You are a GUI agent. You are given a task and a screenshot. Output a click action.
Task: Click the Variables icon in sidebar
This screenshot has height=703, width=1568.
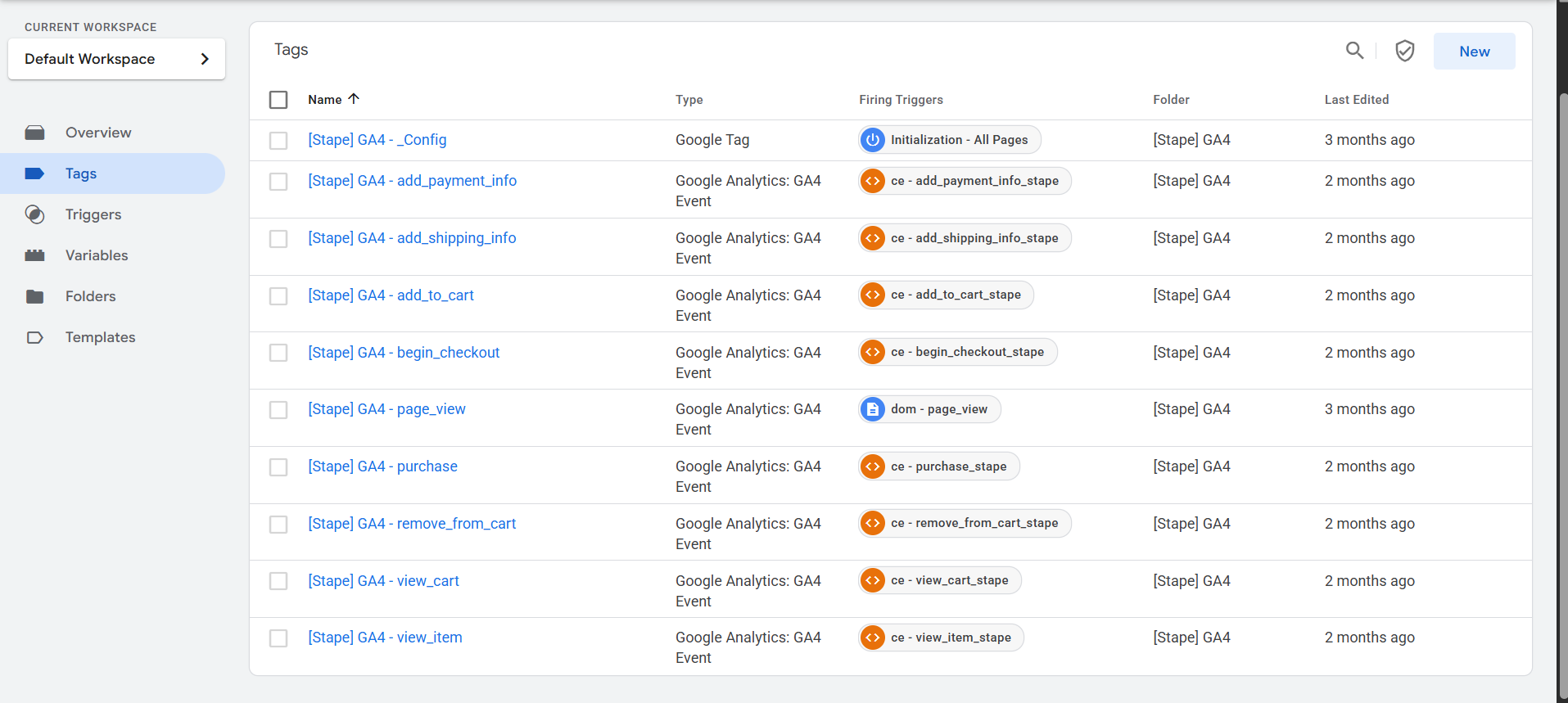tap(34, 255)
